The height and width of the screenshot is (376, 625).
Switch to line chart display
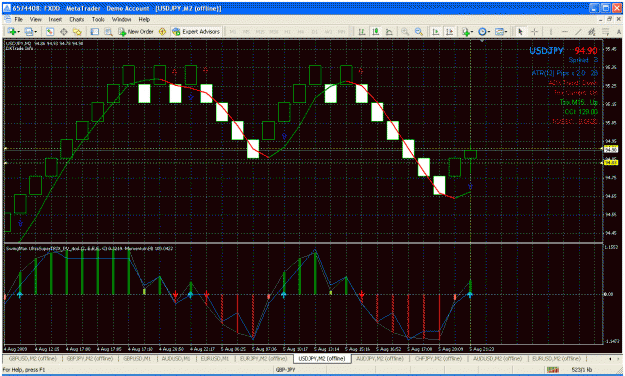point(389,31)
